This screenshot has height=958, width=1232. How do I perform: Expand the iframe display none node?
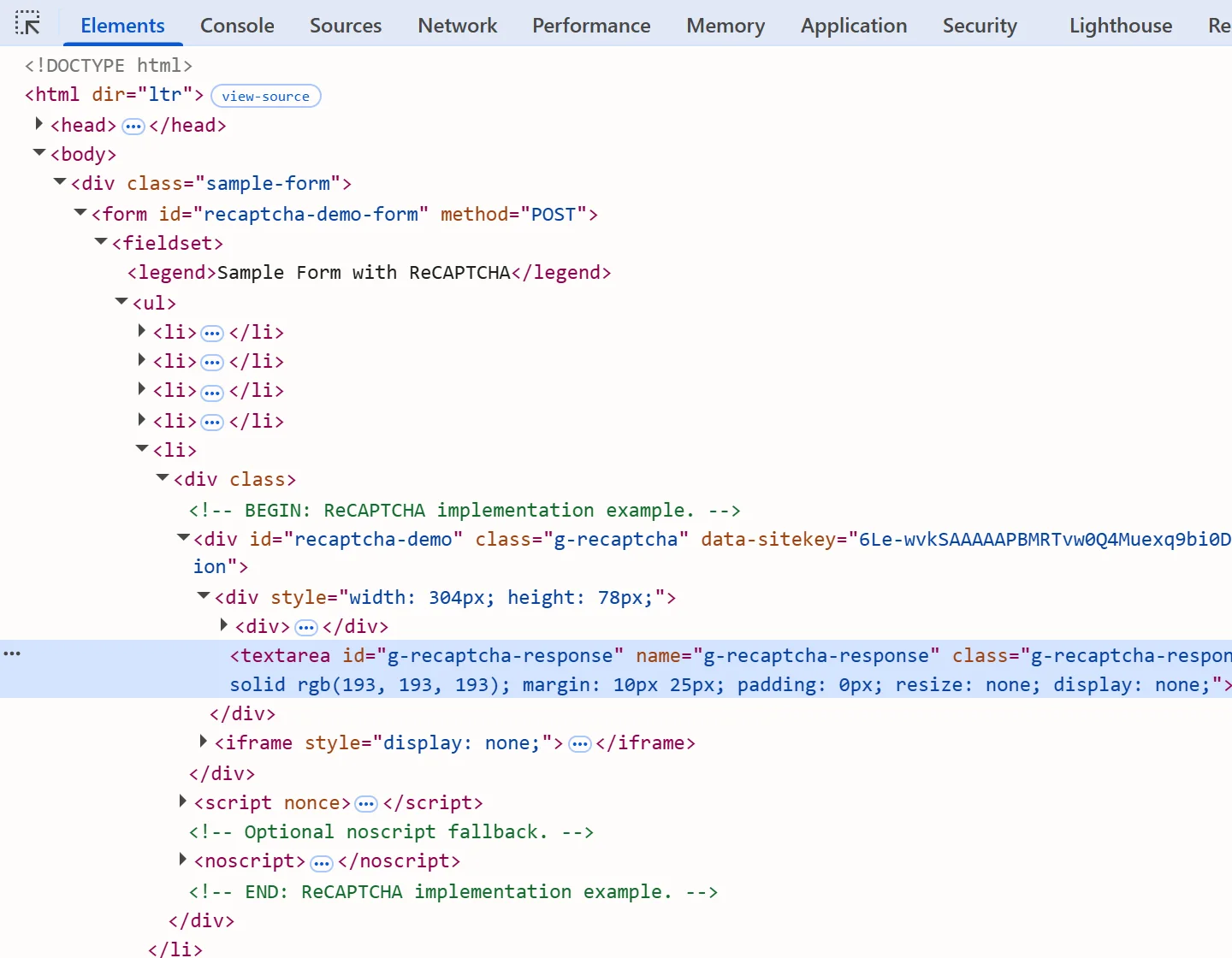[x=203, y=741]
